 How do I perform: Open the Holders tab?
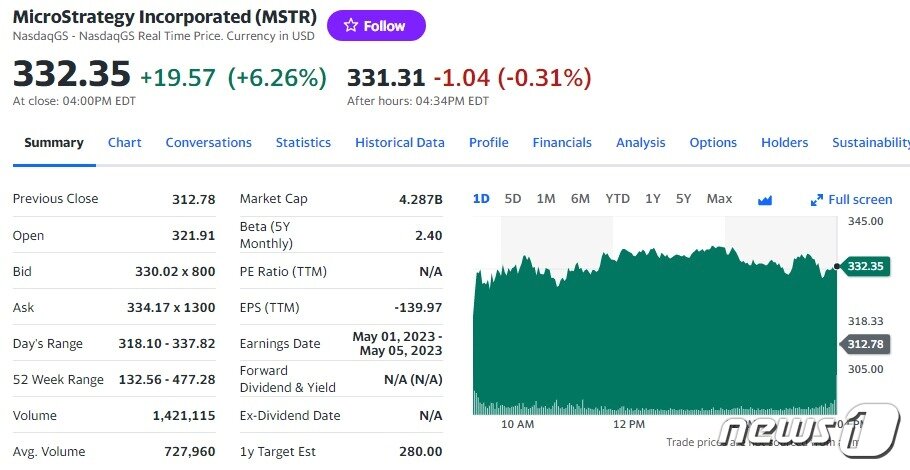click(x=784, y=143)
